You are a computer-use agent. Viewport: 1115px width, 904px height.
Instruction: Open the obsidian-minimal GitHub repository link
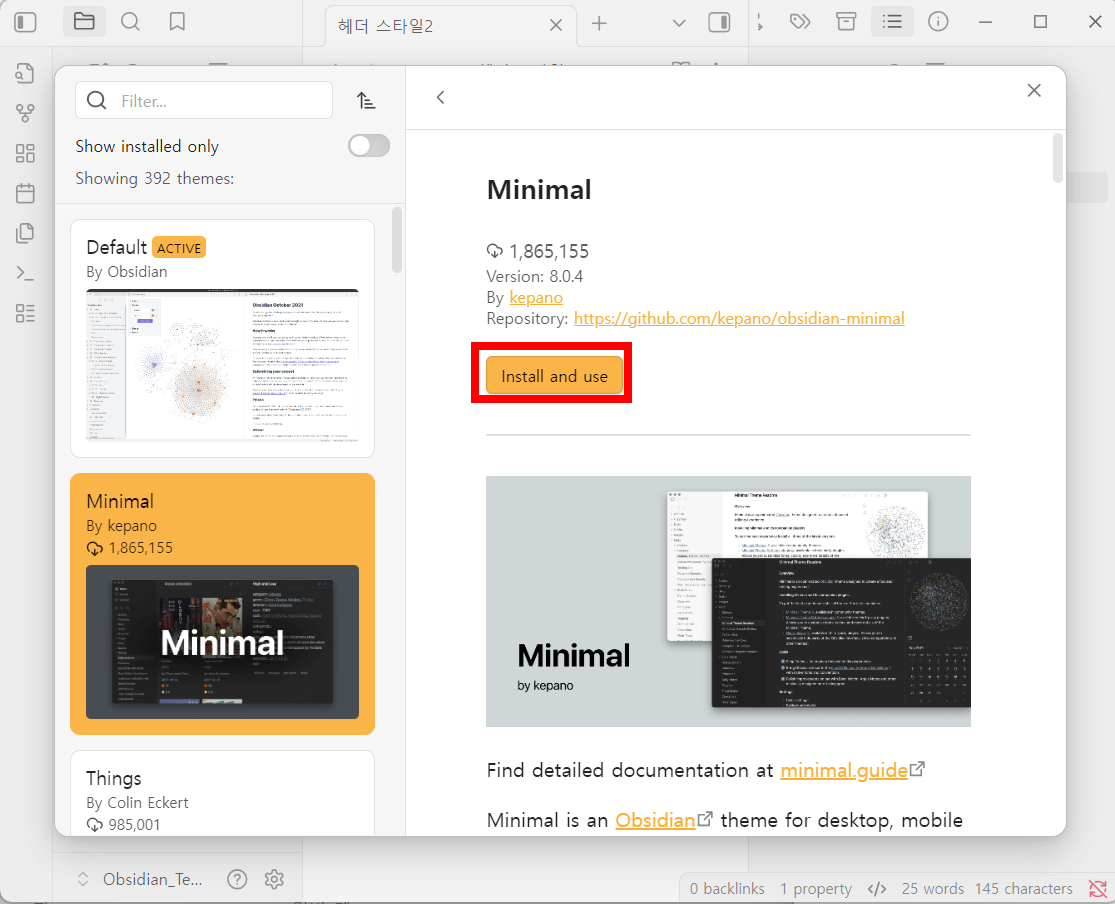739,318
